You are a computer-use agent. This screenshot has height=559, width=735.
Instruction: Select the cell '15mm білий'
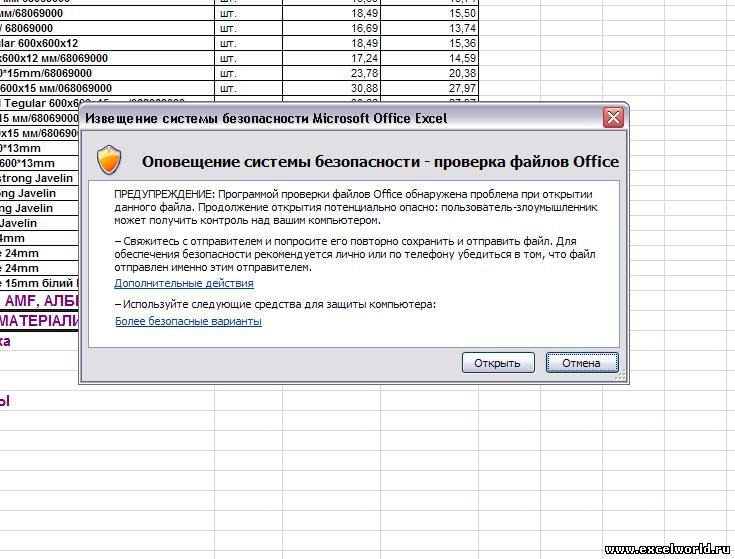point(39,283)
